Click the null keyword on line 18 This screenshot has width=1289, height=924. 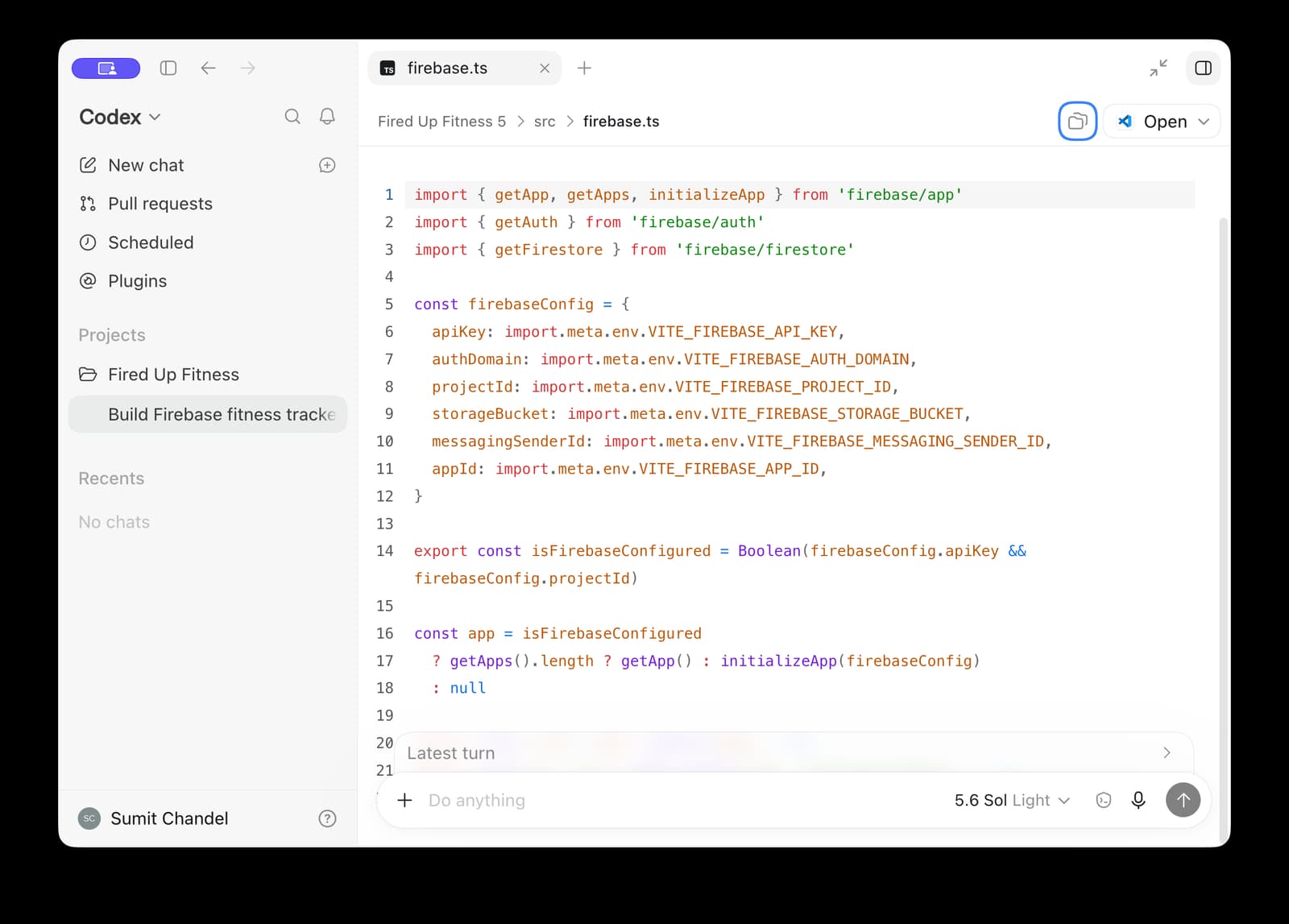click(x=468, y=688)
